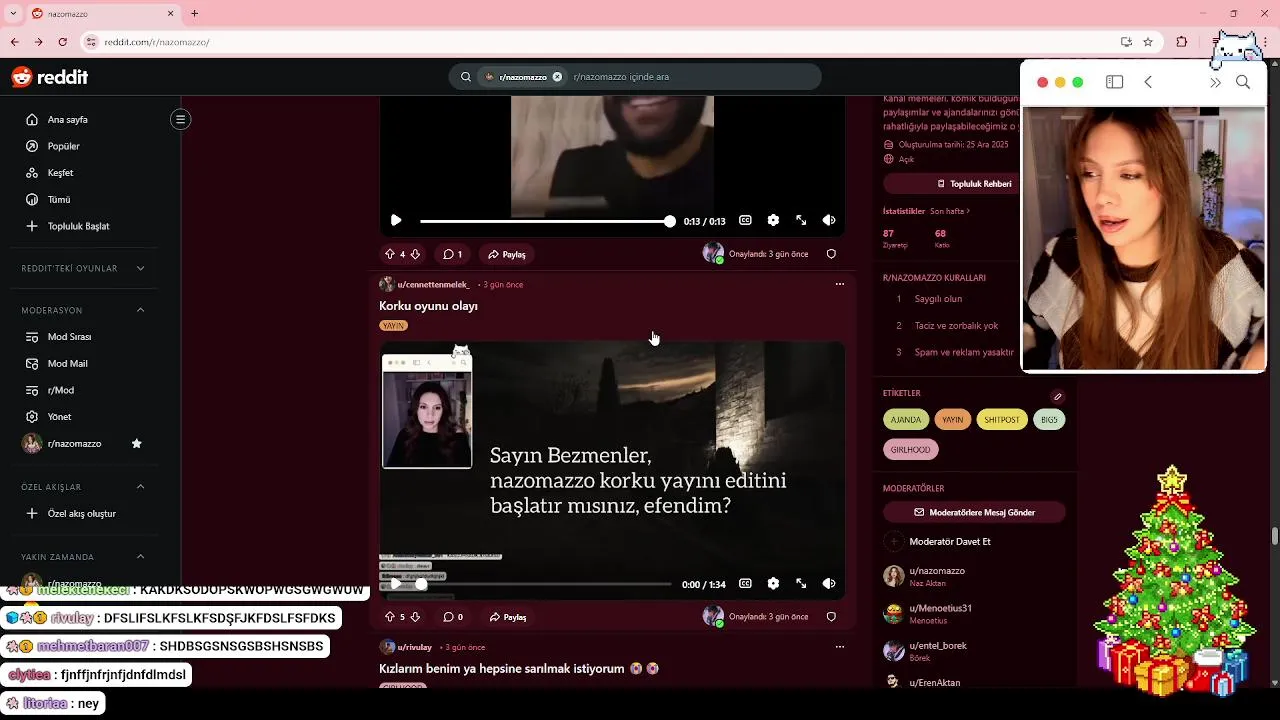
Task: Collapse Özel Akışlar section
Action: [x=140, y=486]
